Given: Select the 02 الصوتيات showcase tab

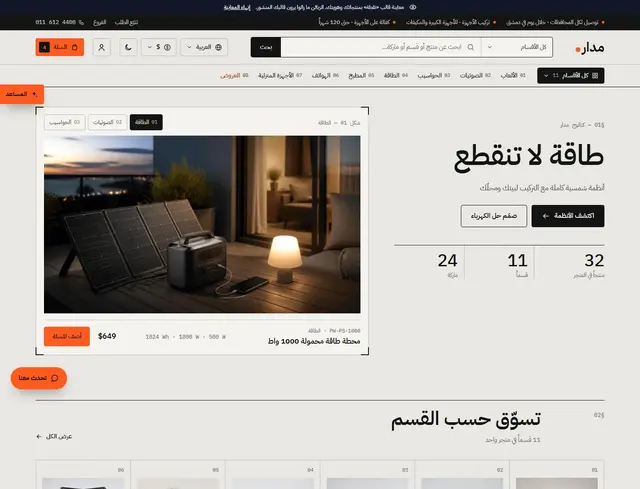Looking at the screenshot, I should pyautogui.click(x=107, y=122).
